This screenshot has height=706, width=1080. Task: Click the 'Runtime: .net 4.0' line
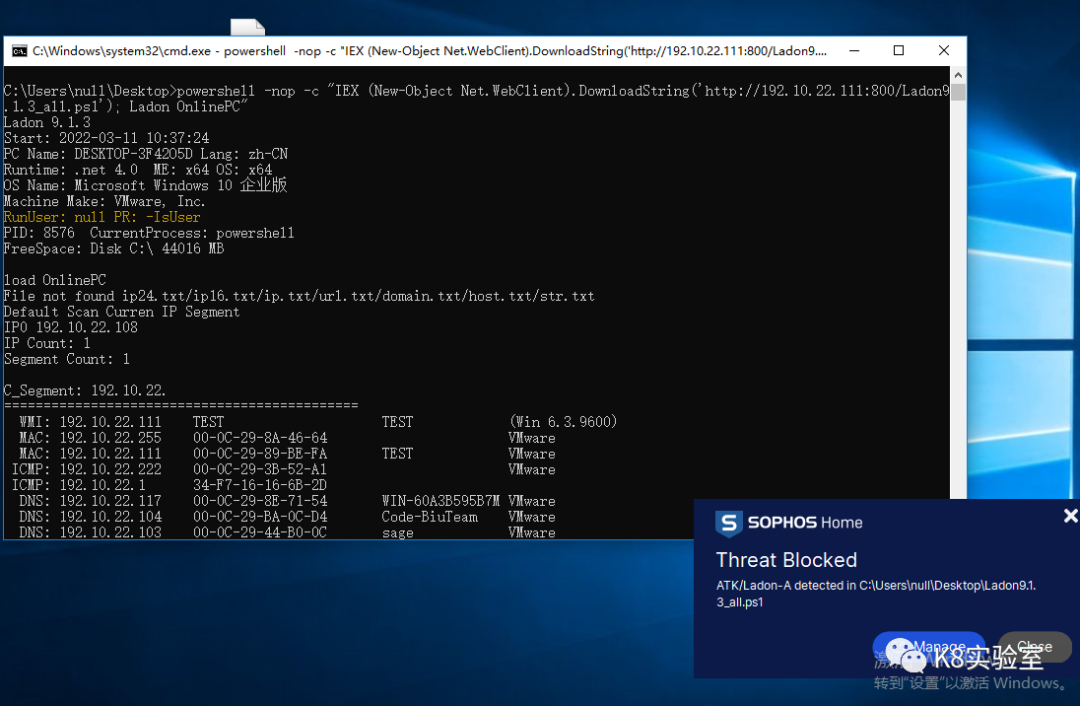(138, 170)
